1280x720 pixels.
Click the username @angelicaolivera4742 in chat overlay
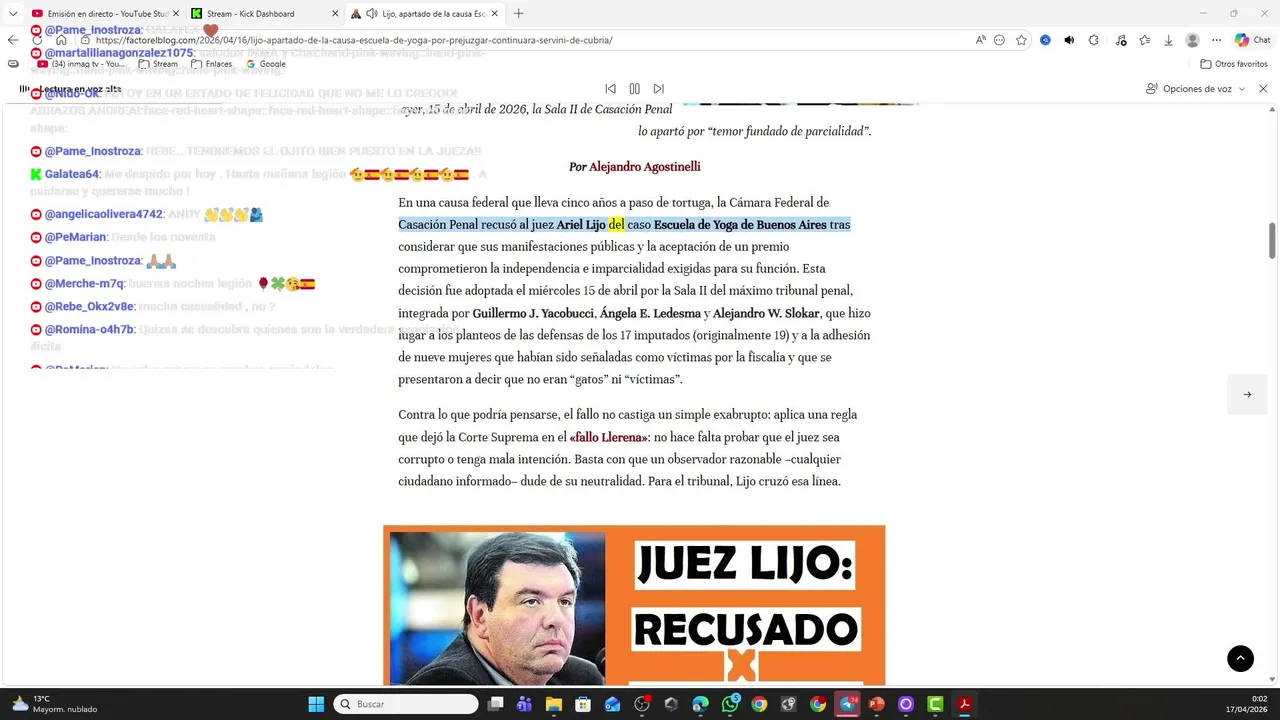click(103, 214)
